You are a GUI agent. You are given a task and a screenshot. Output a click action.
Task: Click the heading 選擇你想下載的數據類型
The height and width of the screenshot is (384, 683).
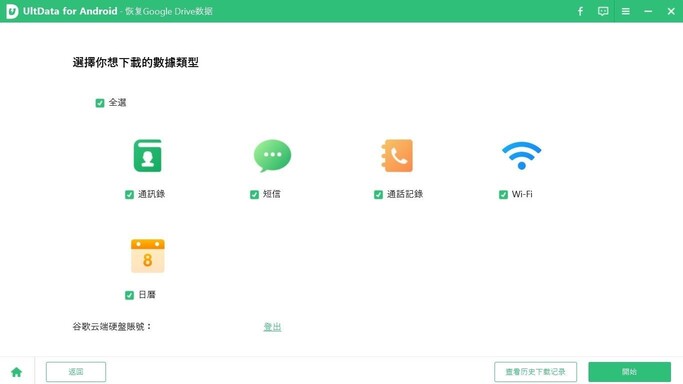pyautogui.click(x=135, y=63)
